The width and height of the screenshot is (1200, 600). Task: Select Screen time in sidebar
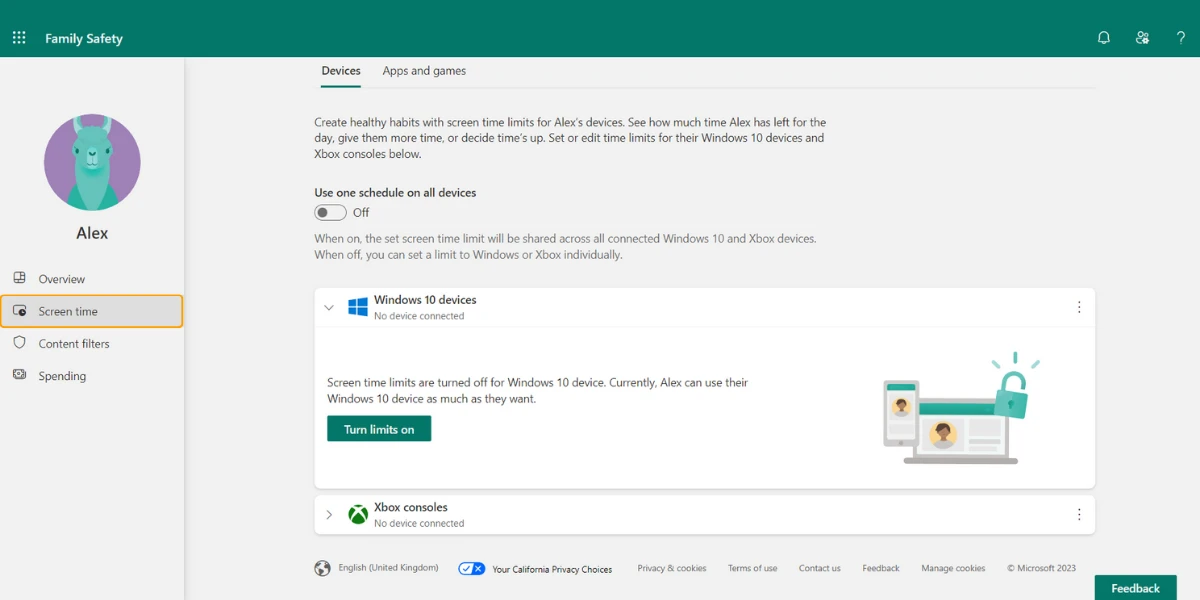pyautogui.click(x=92, y=311)
